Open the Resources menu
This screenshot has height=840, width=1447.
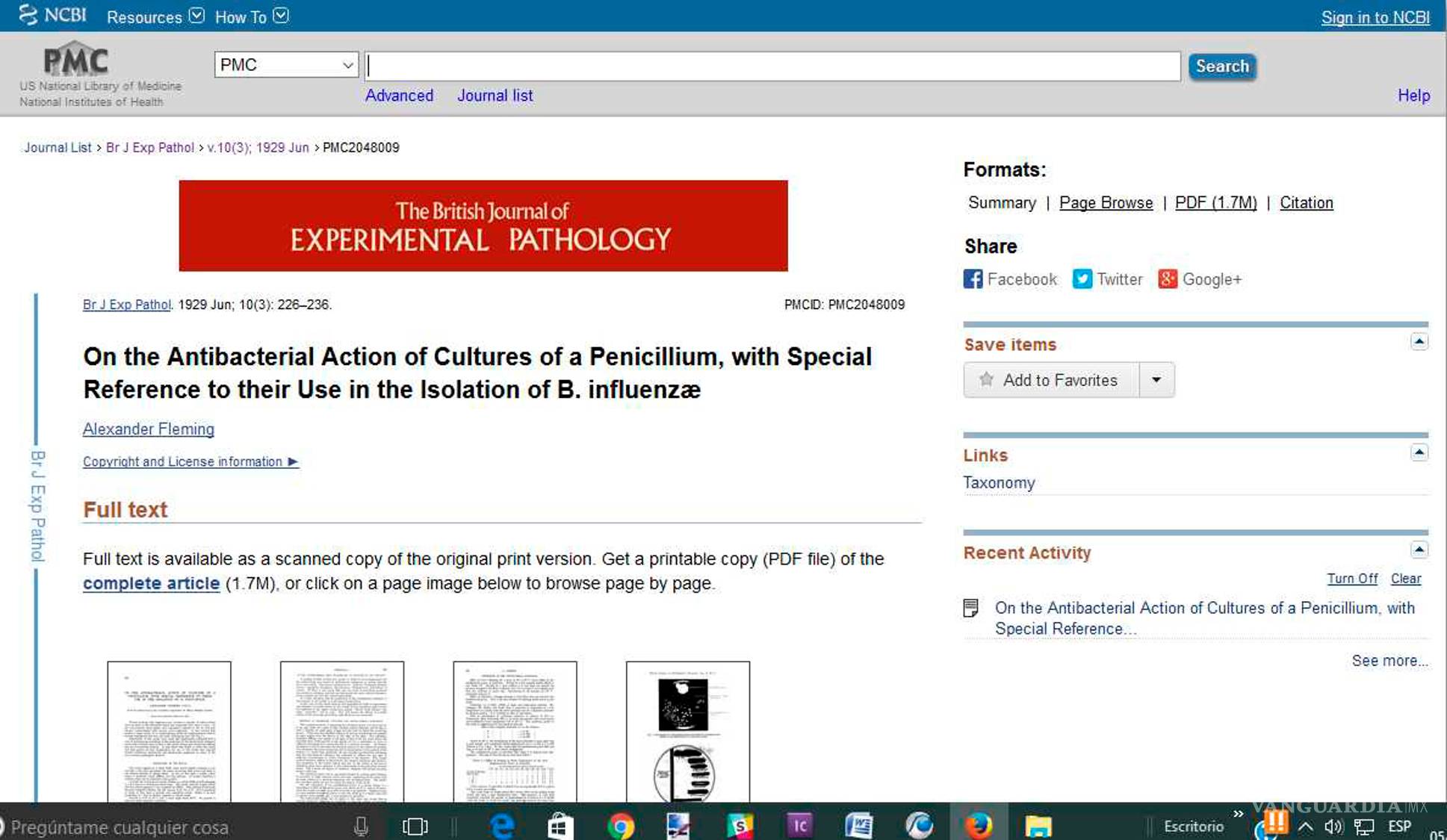155,16
